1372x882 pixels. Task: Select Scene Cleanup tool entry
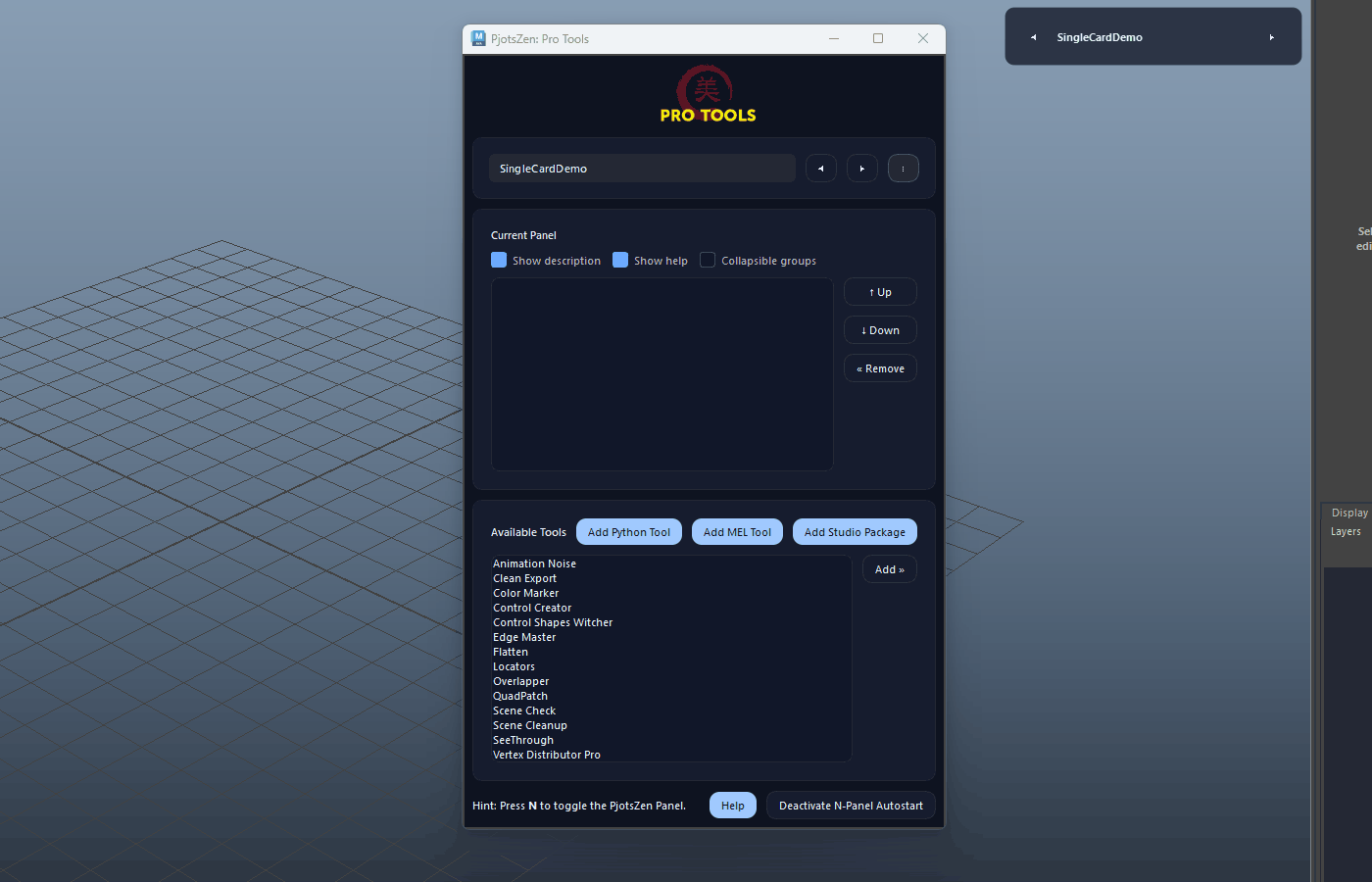(x=530, y=725)
